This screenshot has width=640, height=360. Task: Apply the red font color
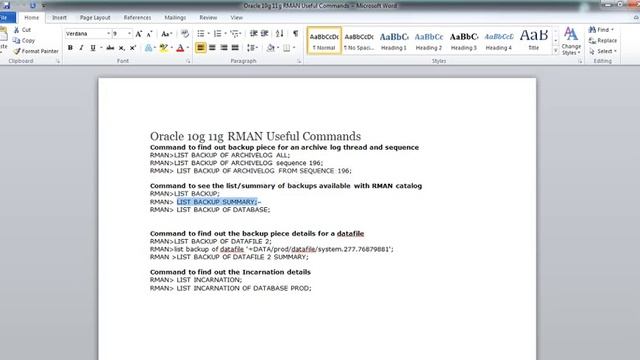click(x=180, y=48)
